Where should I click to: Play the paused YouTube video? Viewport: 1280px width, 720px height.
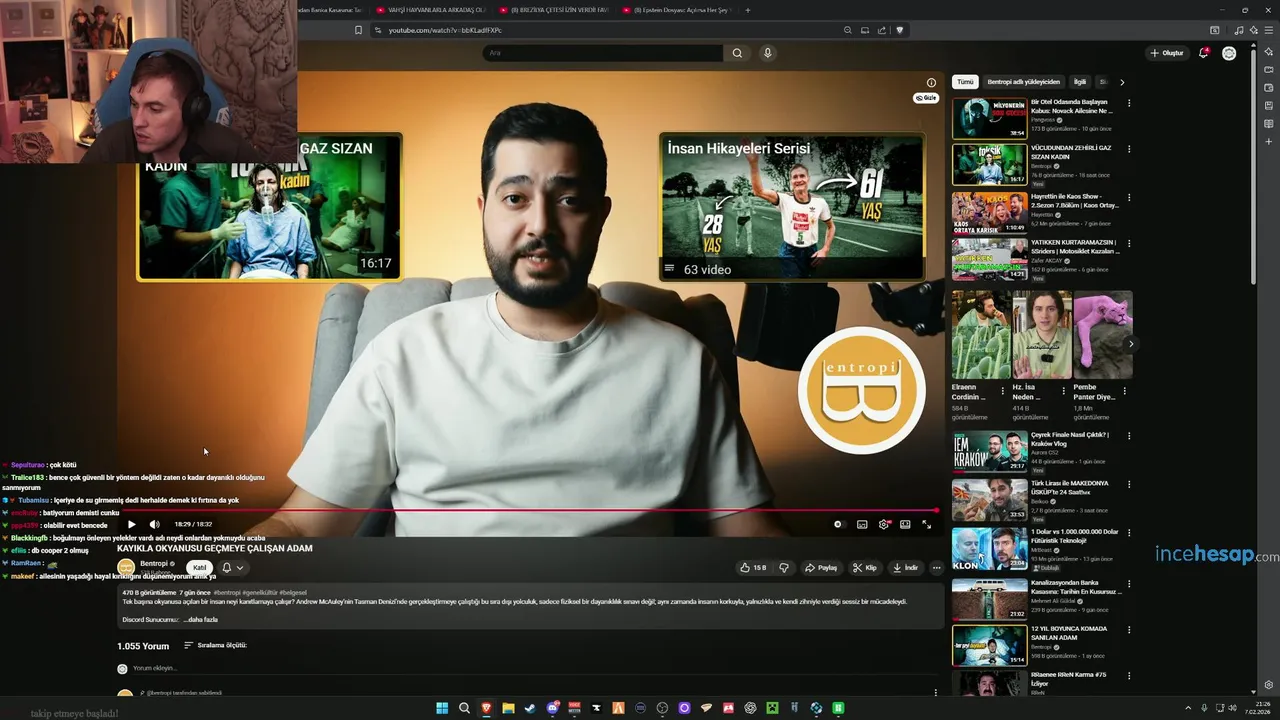[x=131, y=524]
